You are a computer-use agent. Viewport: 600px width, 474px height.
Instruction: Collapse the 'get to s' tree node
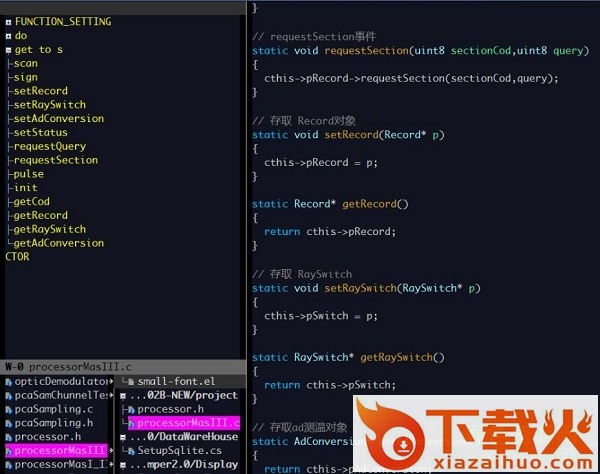[9, 49]
